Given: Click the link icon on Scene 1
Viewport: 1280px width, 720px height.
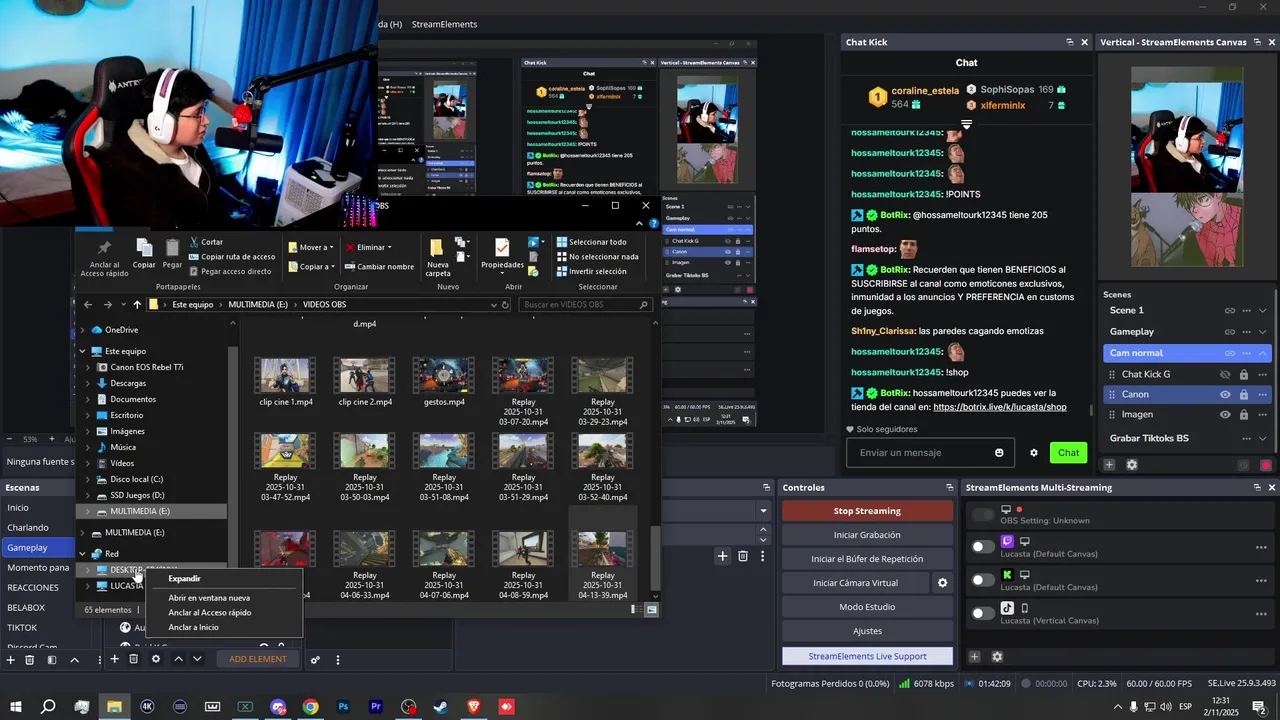Looking at the screenshot, I should coord(1230,311).
